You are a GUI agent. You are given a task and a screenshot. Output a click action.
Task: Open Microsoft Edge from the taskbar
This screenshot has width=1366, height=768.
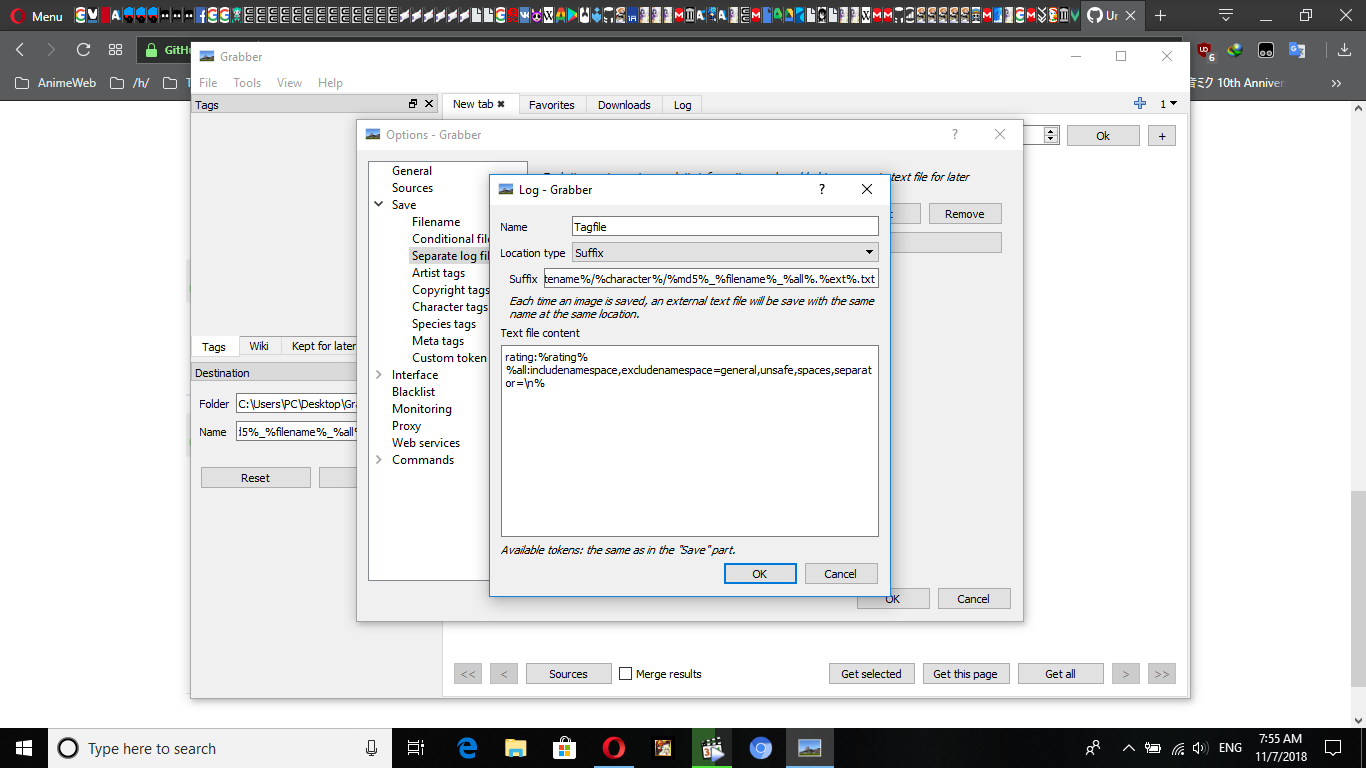point(467,748)
